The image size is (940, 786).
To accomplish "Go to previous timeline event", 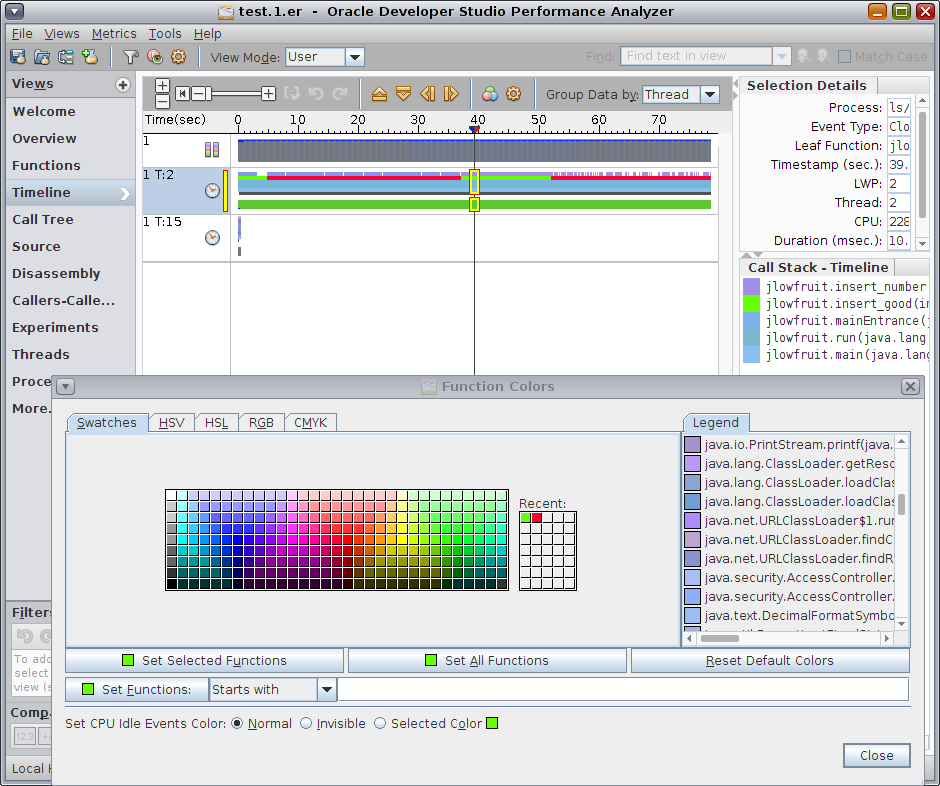I will click(427, 94).
